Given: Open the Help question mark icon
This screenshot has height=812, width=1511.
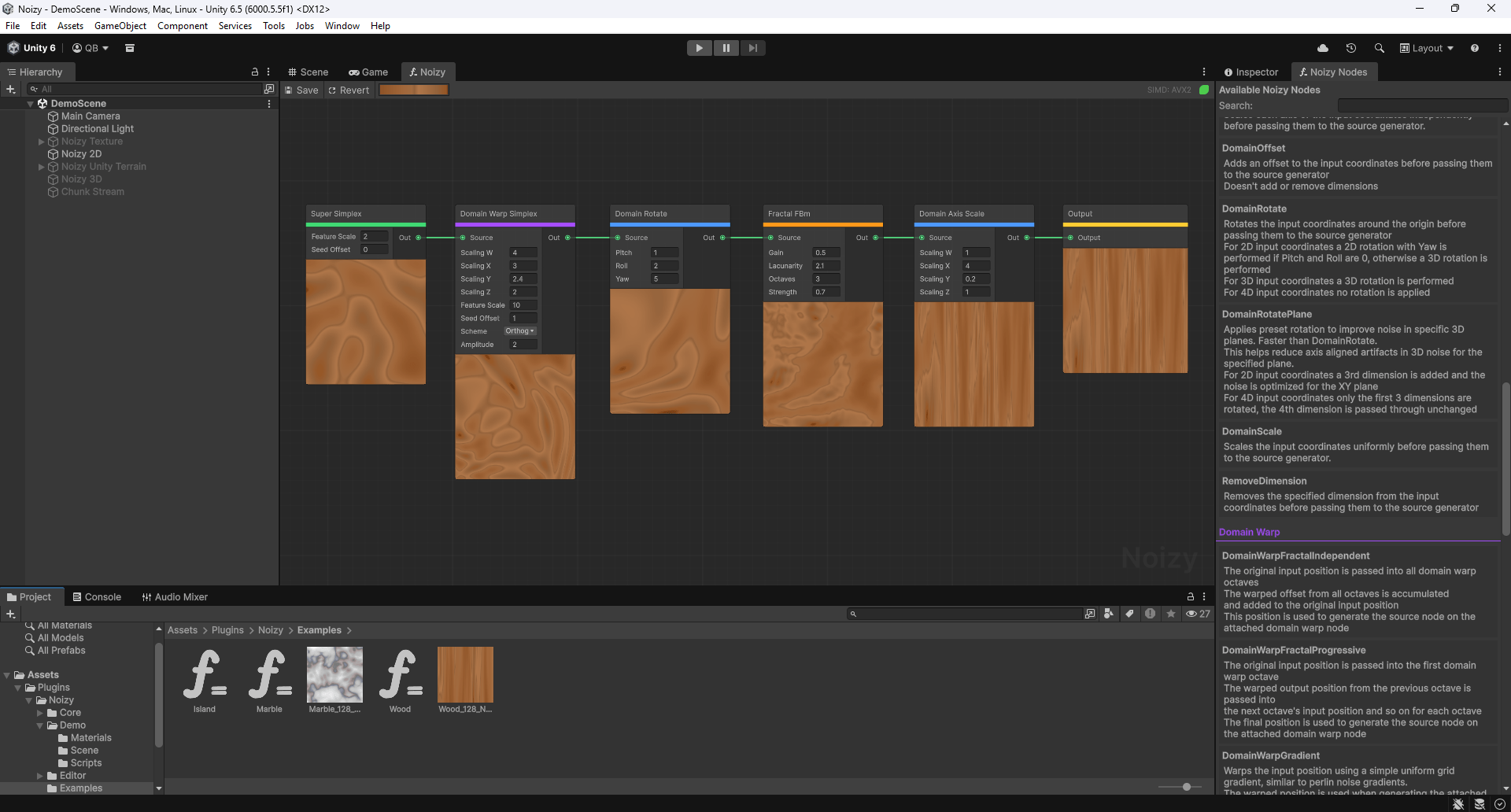Looking at the screenshot, I should click(1474, 48).
